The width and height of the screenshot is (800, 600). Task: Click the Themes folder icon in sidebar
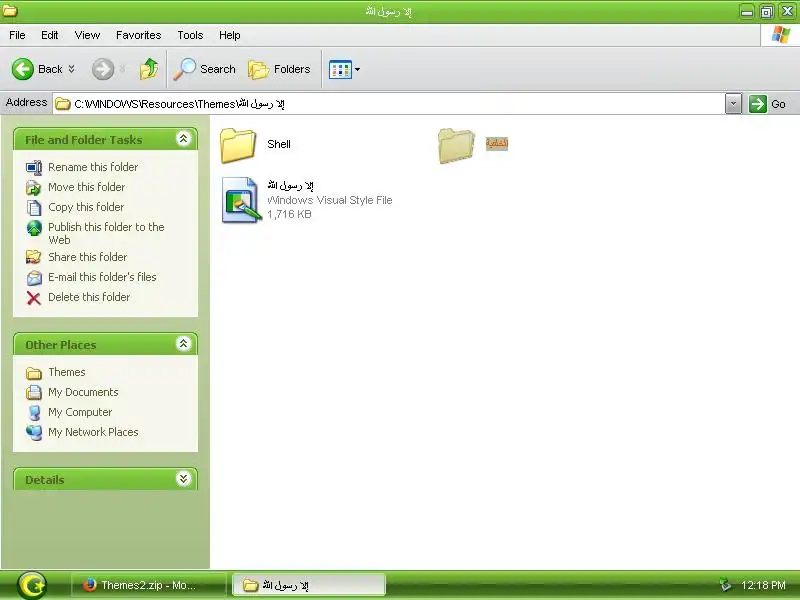34,373
